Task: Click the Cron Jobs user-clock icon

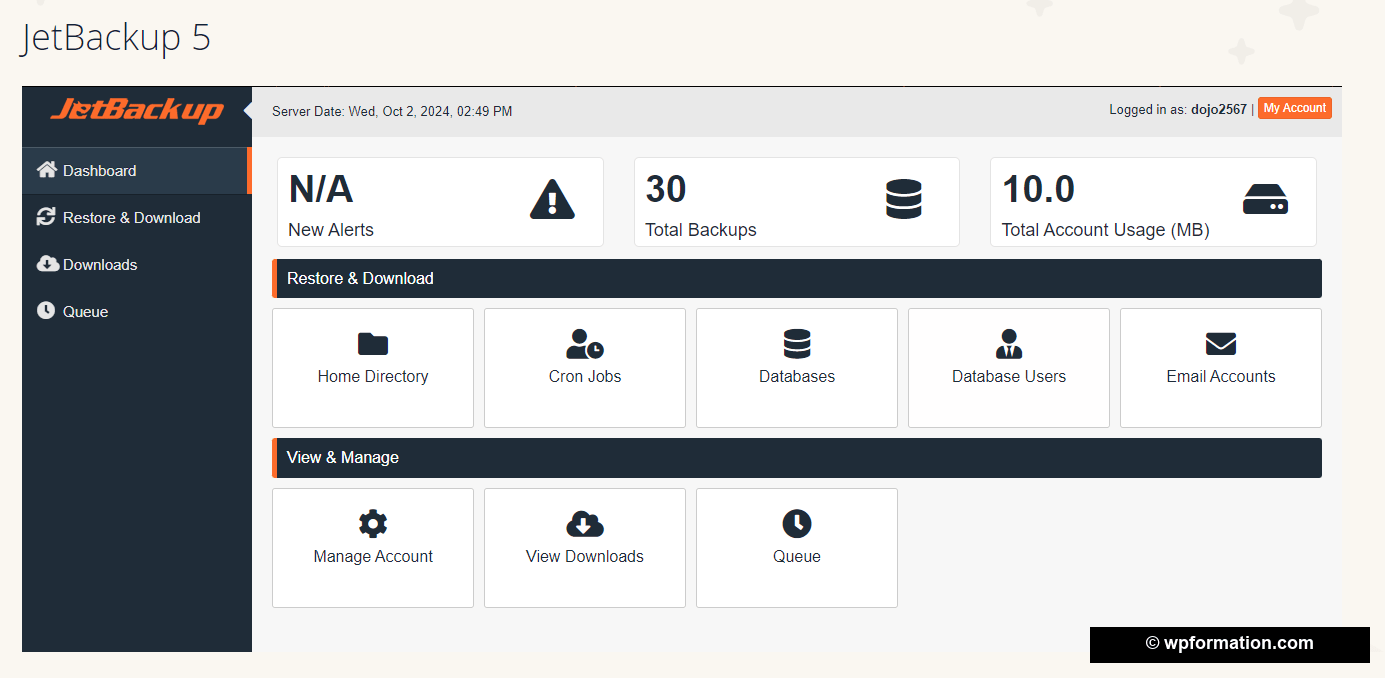Action: pyautogui.click(x=585, y=344)
